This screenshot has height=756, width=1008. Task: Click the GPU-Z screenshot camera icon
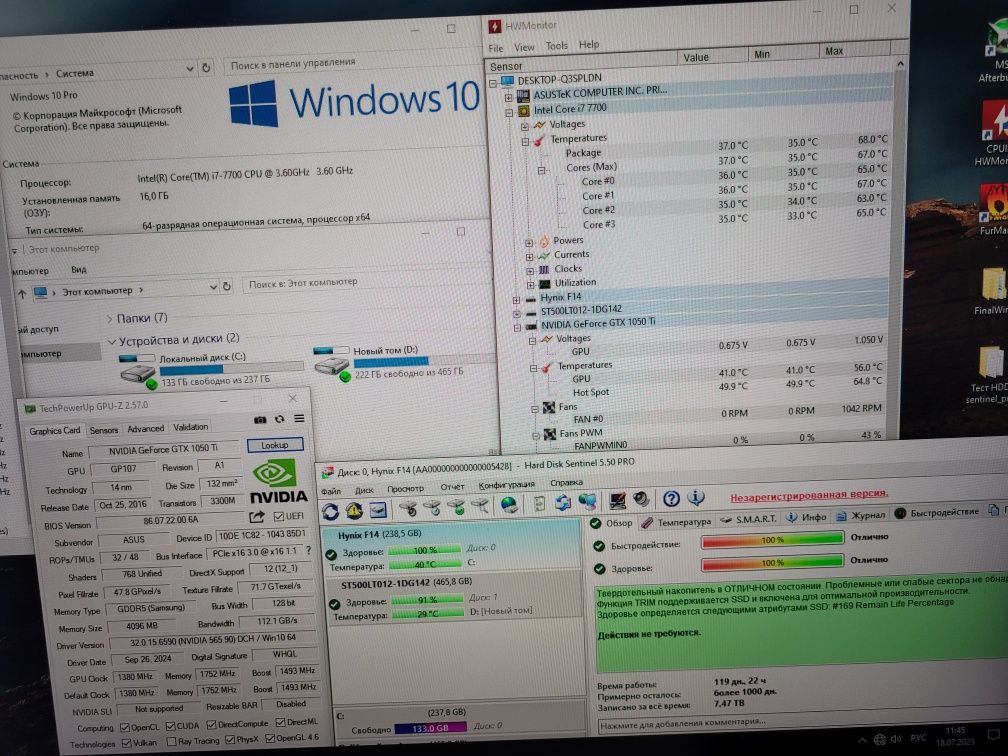pos(260,419)
